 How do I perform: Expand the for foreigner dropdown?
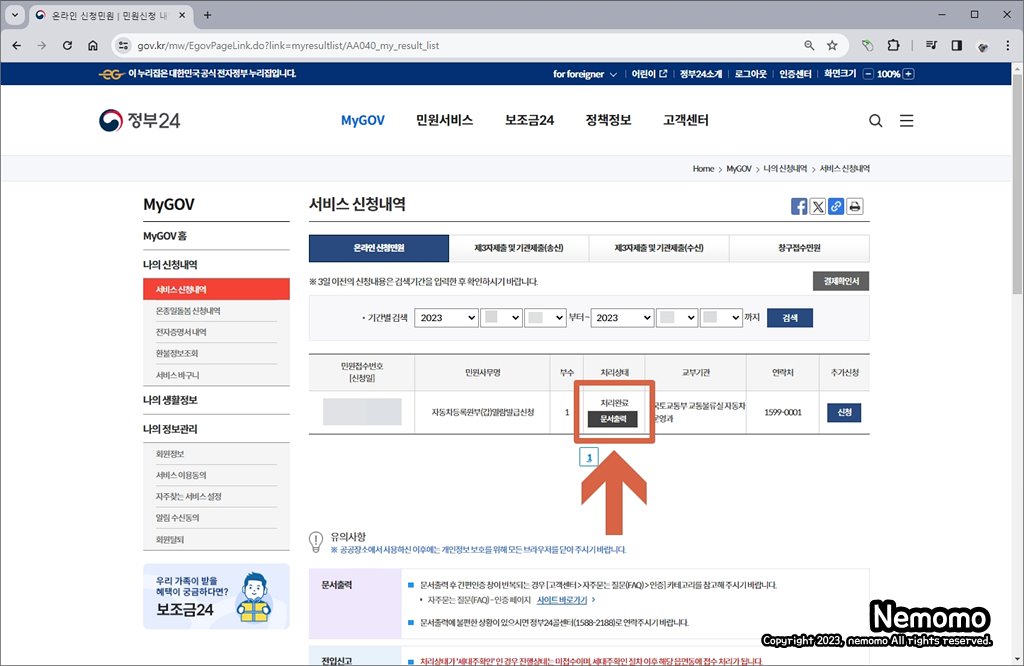584,74
